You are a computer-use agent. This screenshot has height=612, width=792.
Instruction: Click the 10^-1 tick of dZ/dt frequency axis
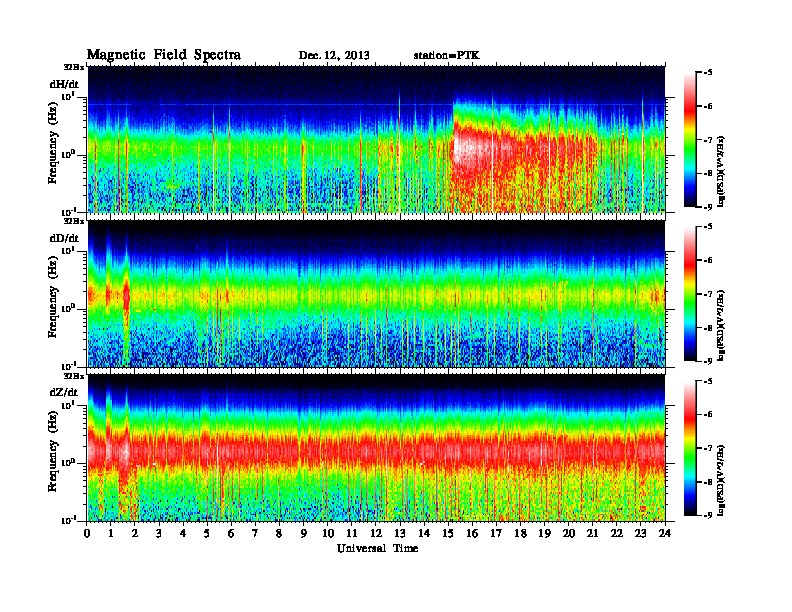pyautogui.click(x=69, y=520)
